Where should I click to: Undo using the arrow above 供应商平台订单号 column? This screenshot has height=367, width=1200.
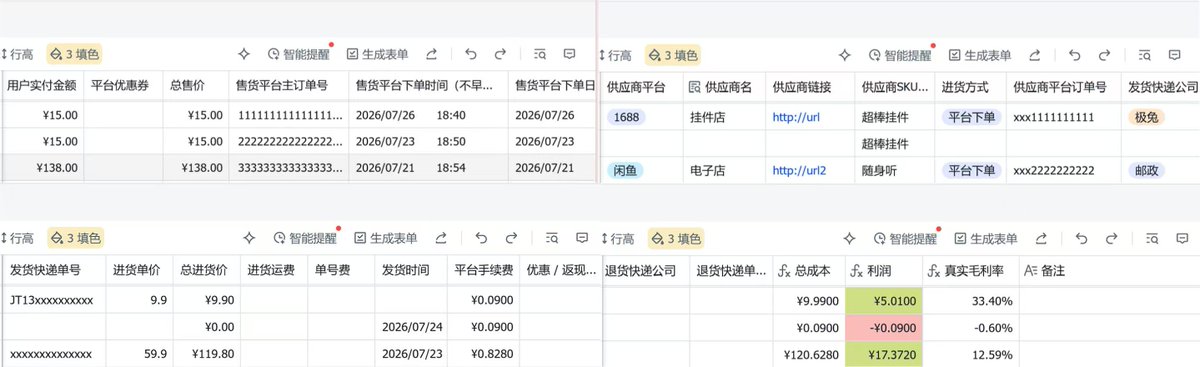[x=1075, y=56]
